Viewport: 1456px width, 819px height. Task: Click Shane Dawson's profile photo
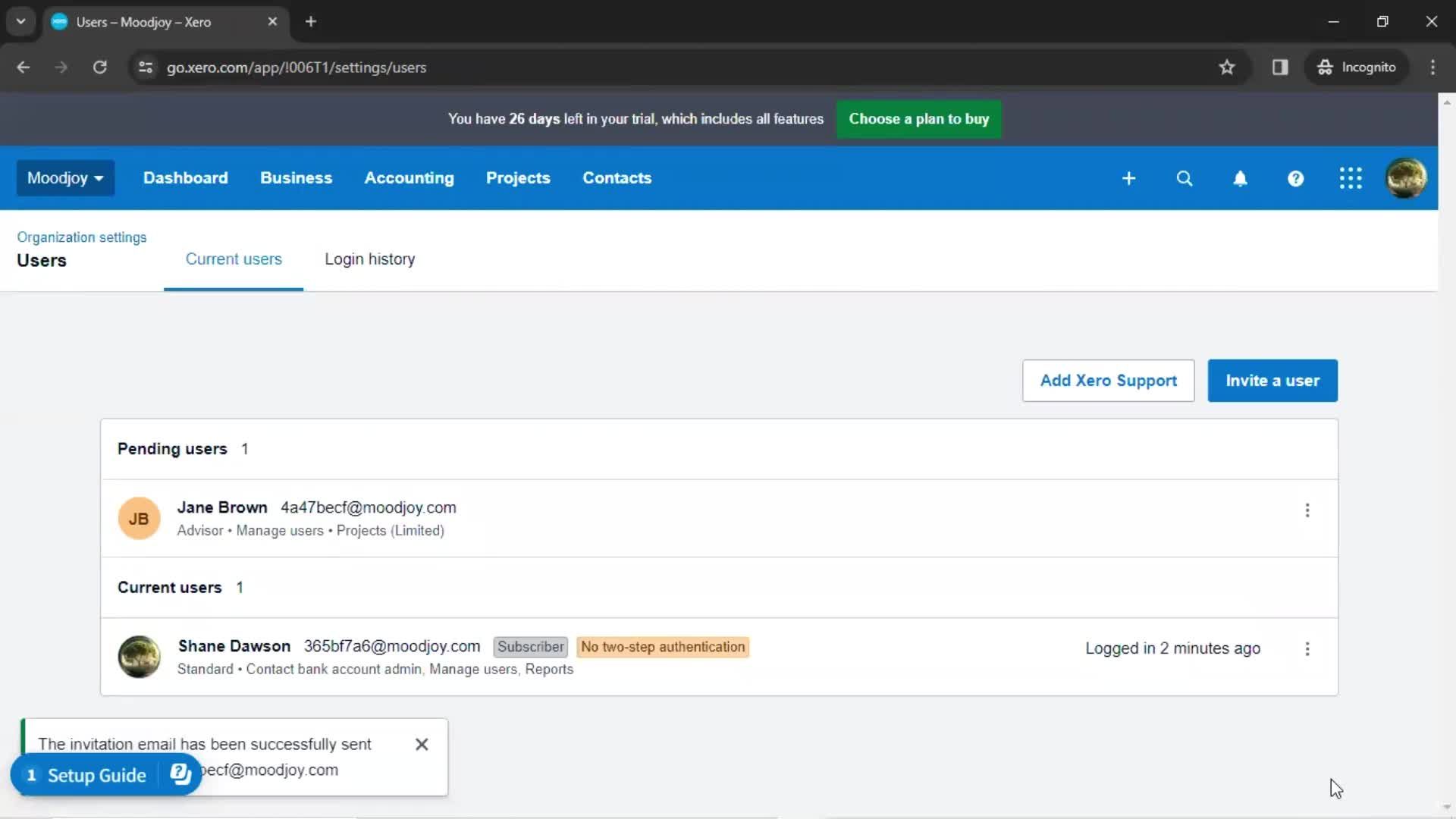(139, 657)
